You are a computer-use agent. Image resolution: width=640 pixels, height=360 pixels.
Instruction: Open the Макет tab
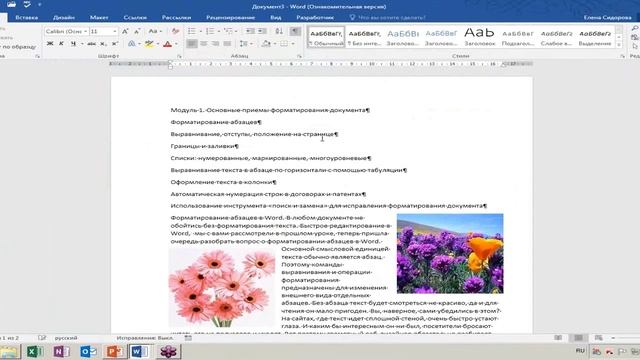(x=99, y=18)
